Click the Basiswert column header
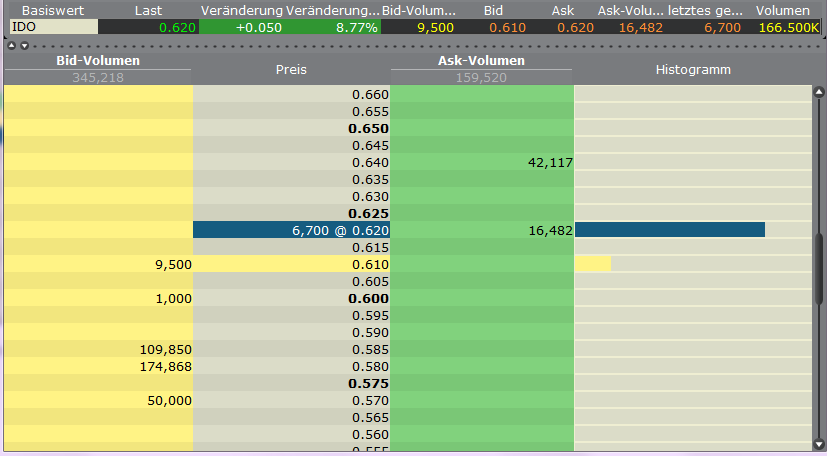The width and height of the screenshot is (827, 456). 53,11
